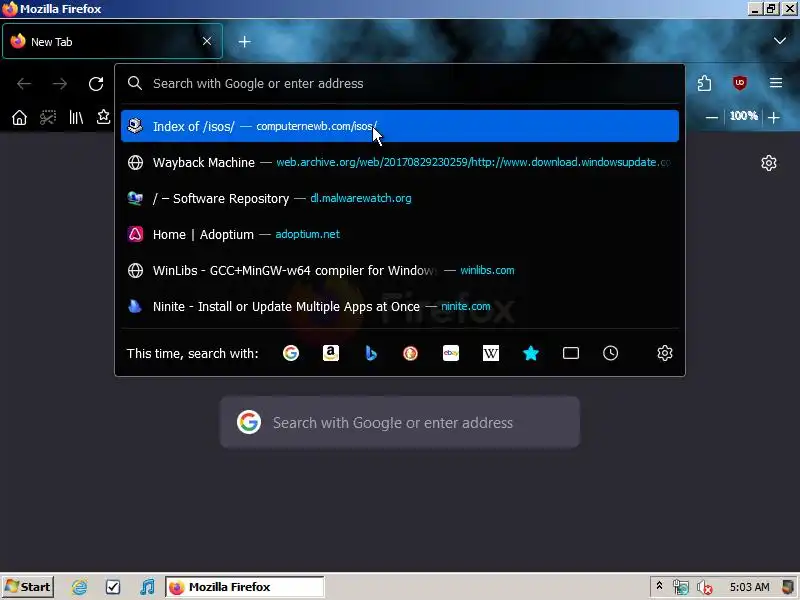Search this time with Amazon icon
800x600 pixels.
[331, 353]
